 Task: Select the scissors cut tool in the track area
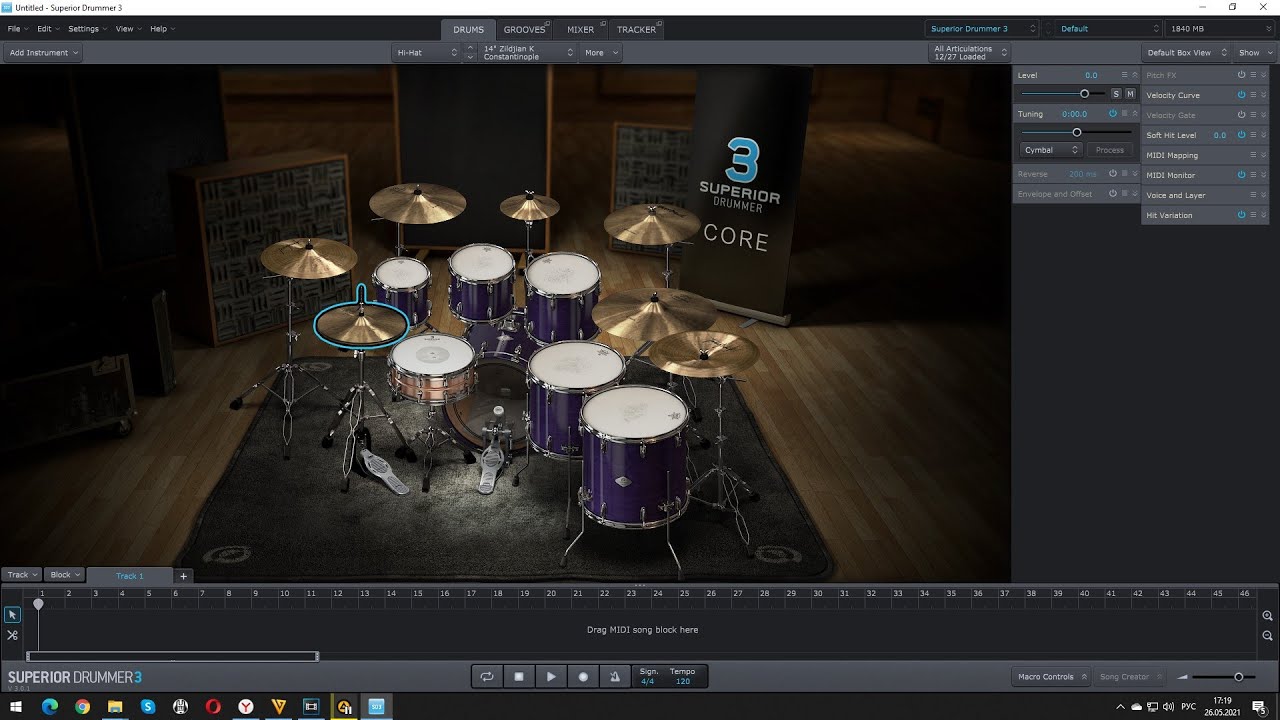coord(13,635)
